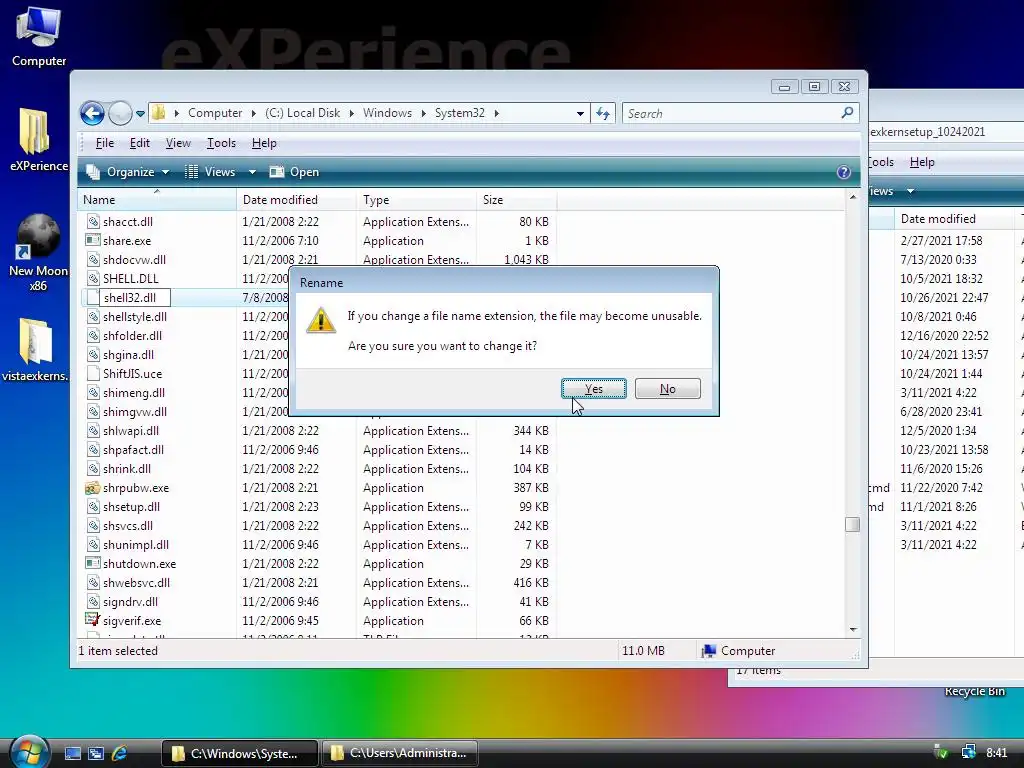The width and height of the screenshot is (1024, 768).
Task: Open the recent pages dropdown arrow
Action: 140,114
